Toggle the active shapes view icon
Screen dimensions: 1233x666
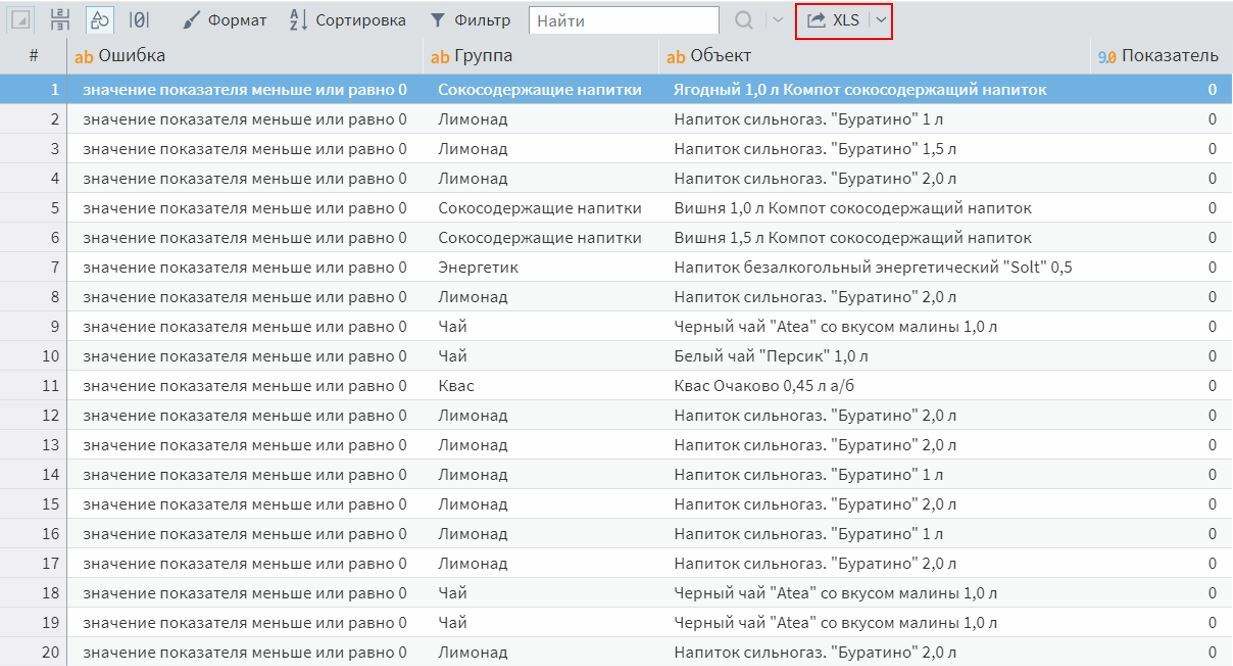[x=99, y=20]
